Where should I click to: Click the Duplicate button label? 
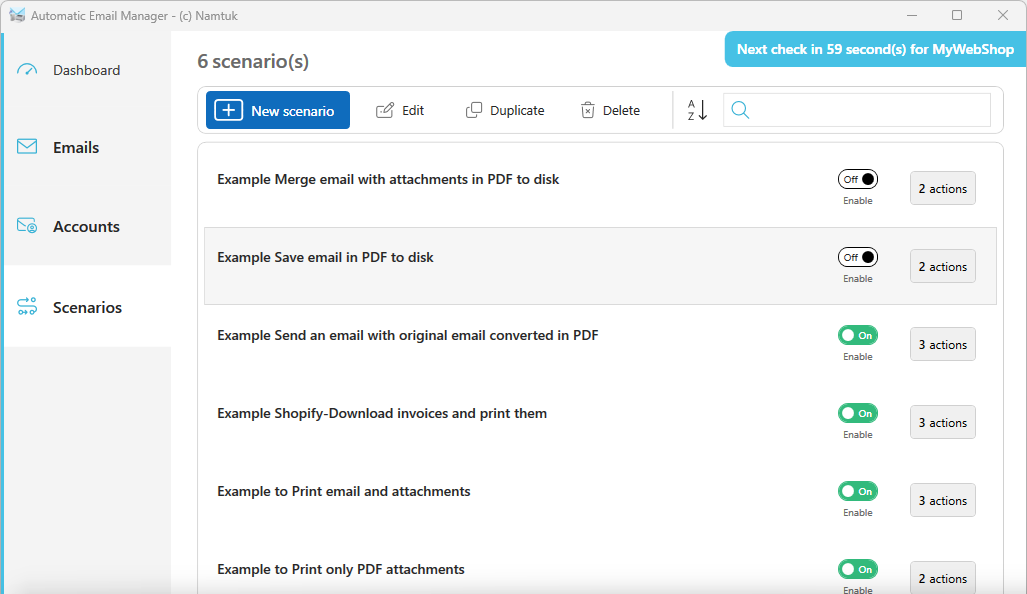tap(517, 111)
